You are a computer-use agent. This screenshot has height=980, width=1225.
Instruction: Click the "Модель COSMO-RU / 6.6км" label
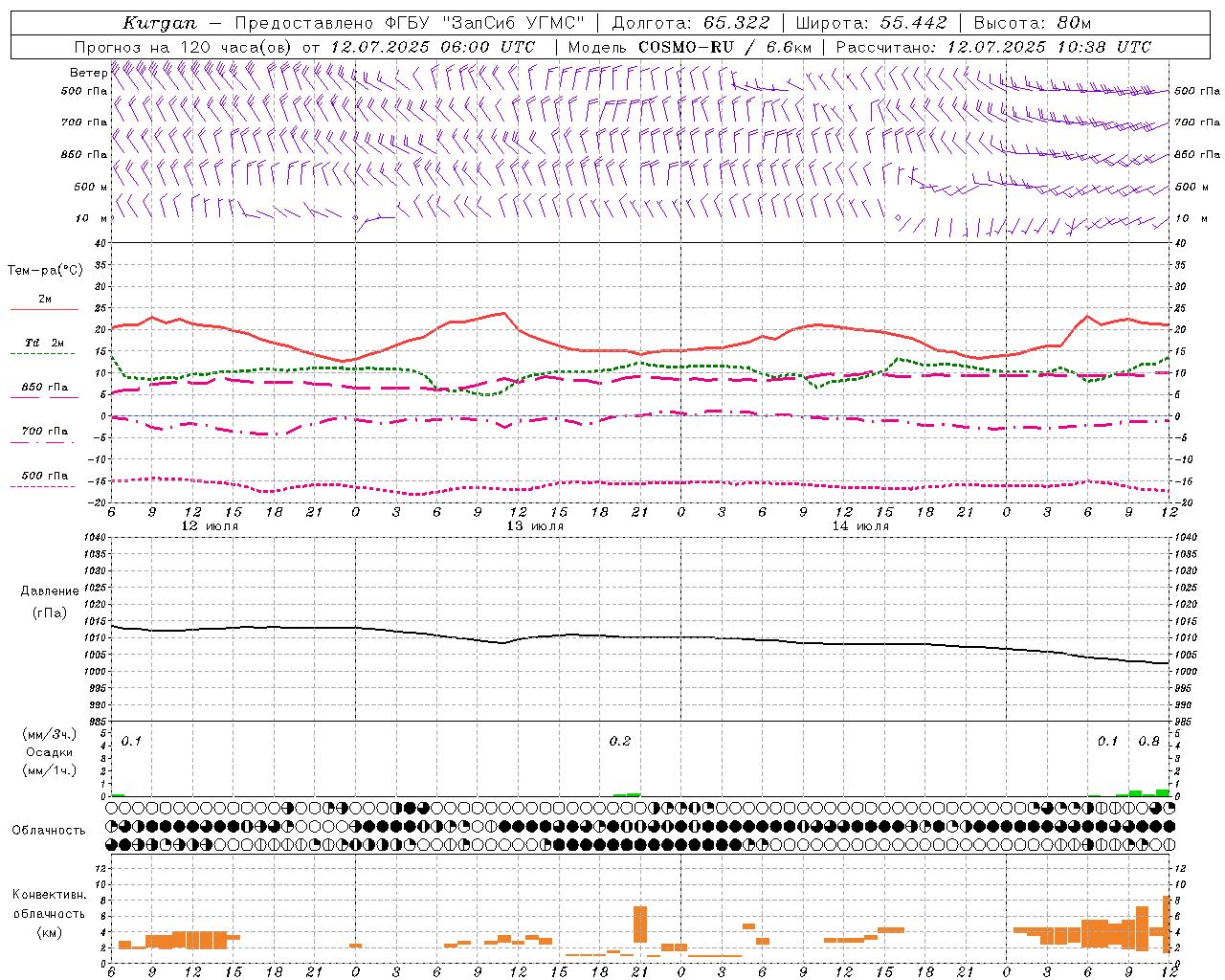[690, 47]
